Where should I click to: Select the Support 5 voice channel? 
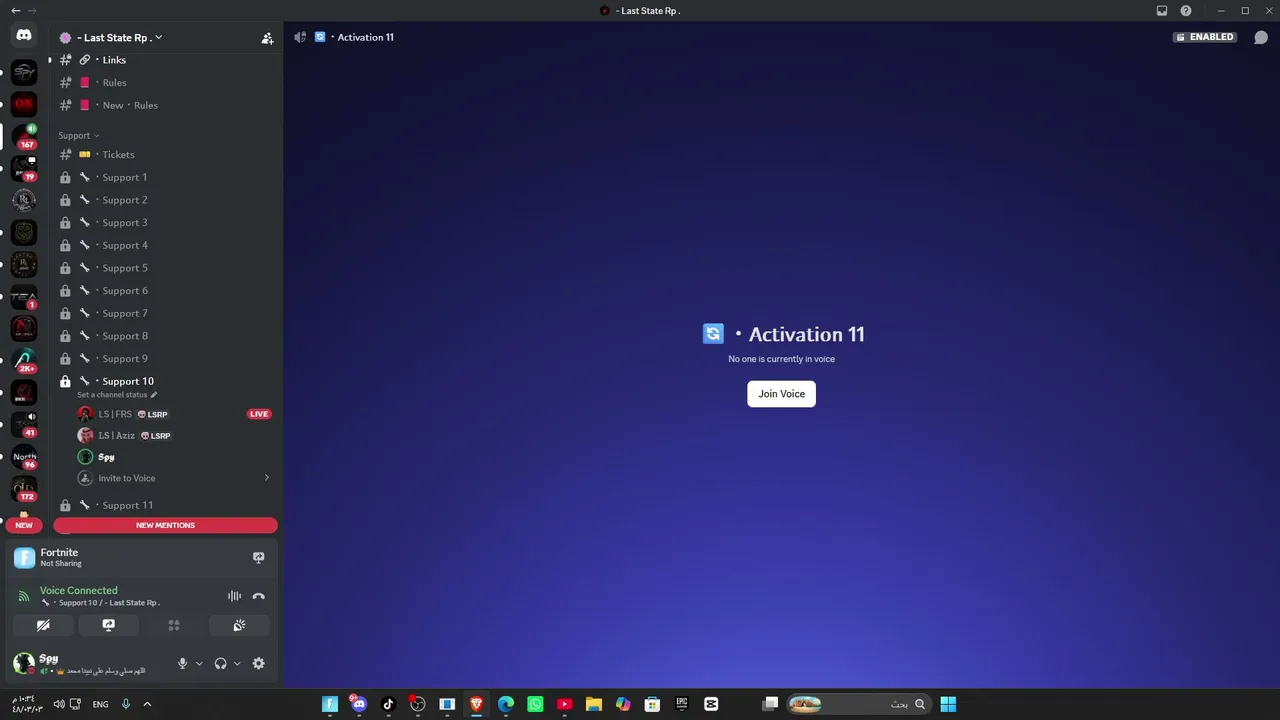(x=165, y=268)
